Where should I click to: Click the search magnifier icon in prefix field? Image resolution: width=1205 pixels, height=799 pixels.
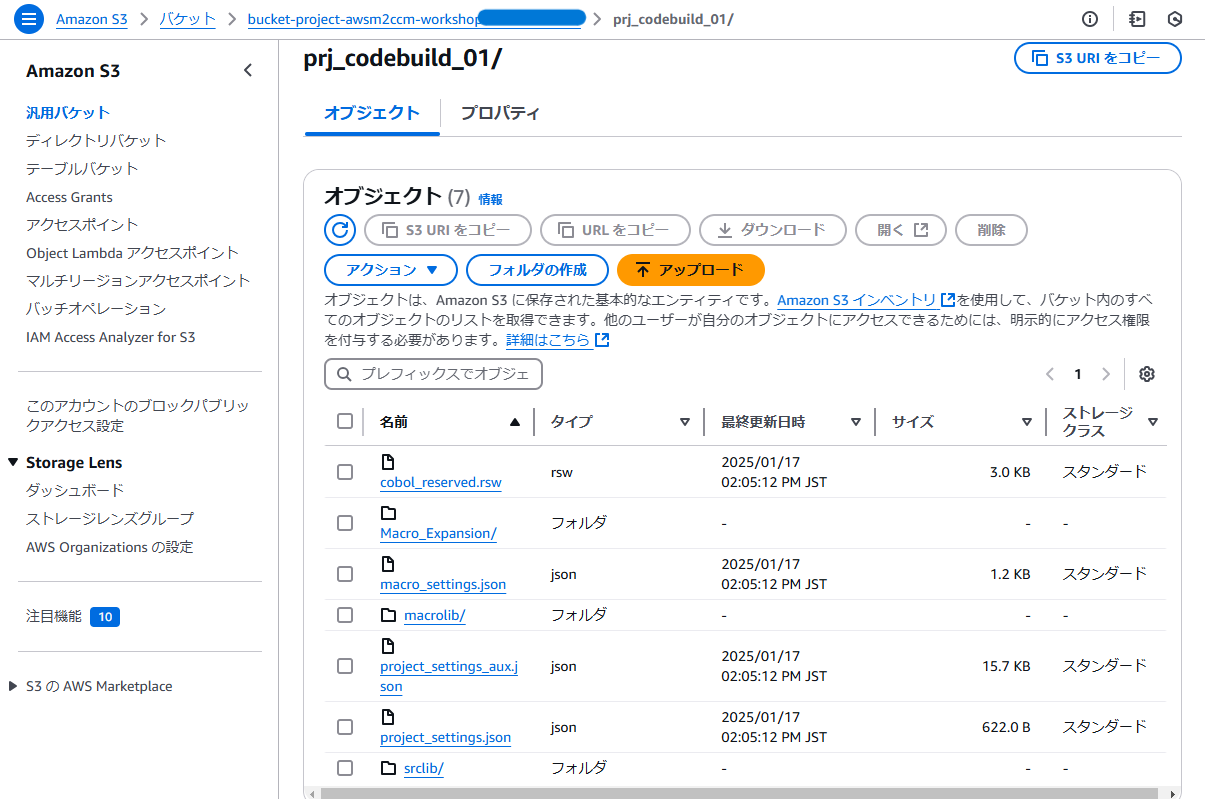344,374
